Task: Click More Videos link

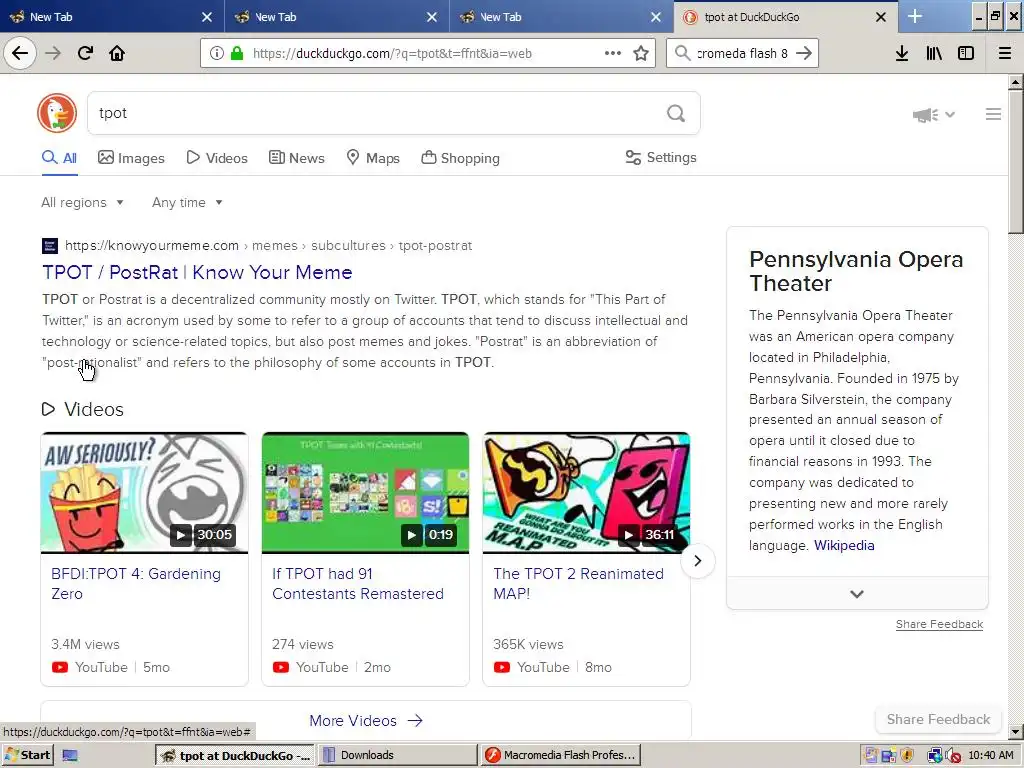Action: tap(366, 720)
